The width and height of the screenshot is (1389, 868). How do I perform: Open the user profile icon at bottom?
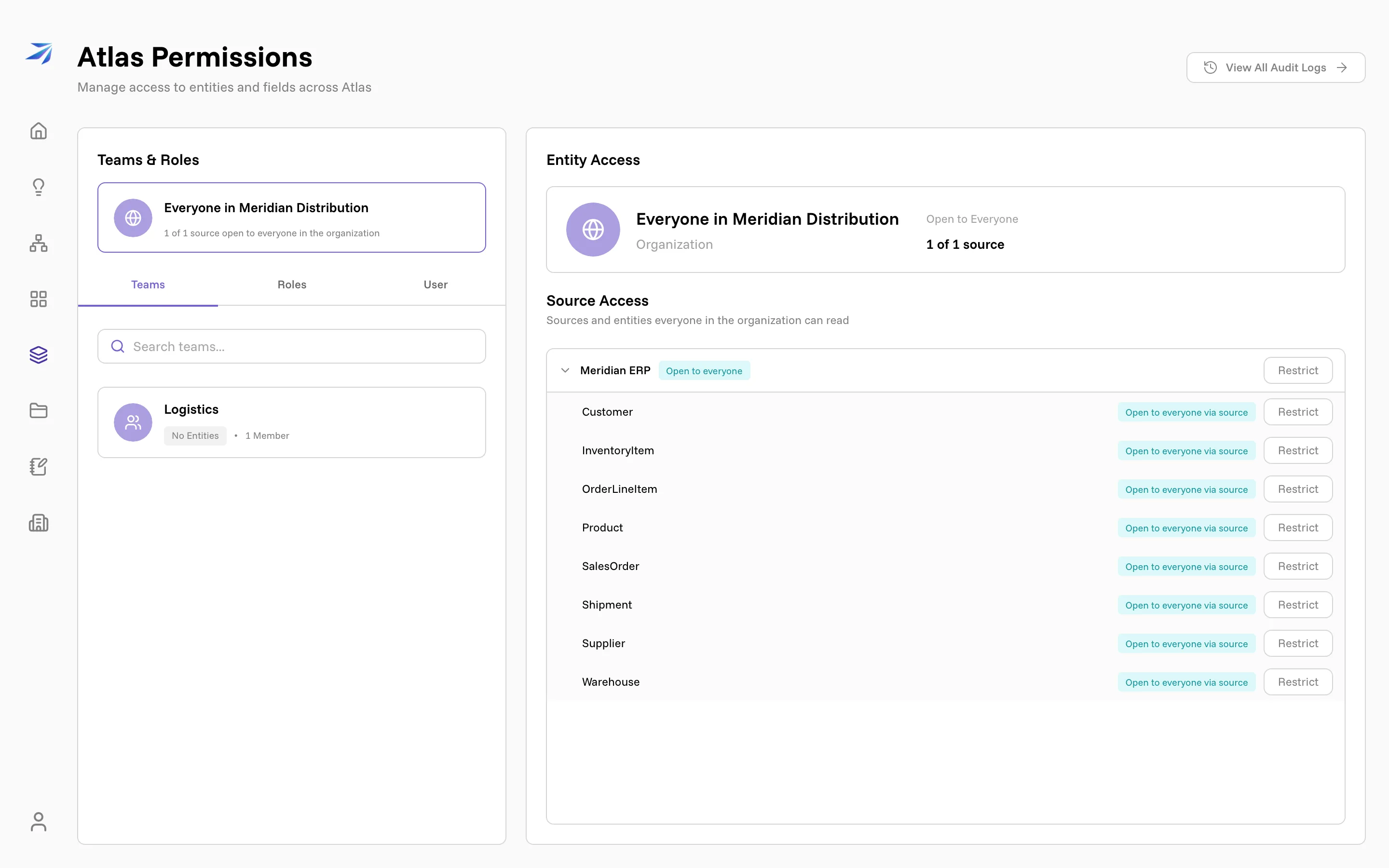[39, 822]
